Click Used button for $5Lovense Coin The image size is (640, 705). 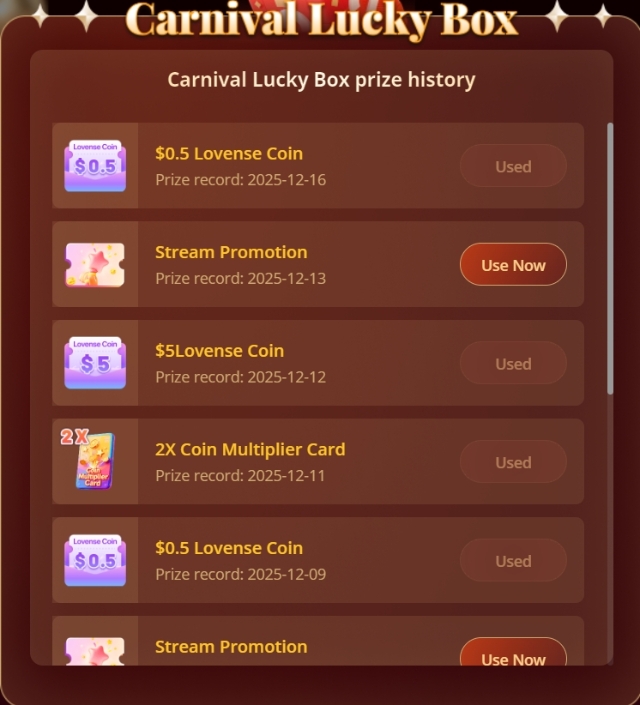[513, 363]
